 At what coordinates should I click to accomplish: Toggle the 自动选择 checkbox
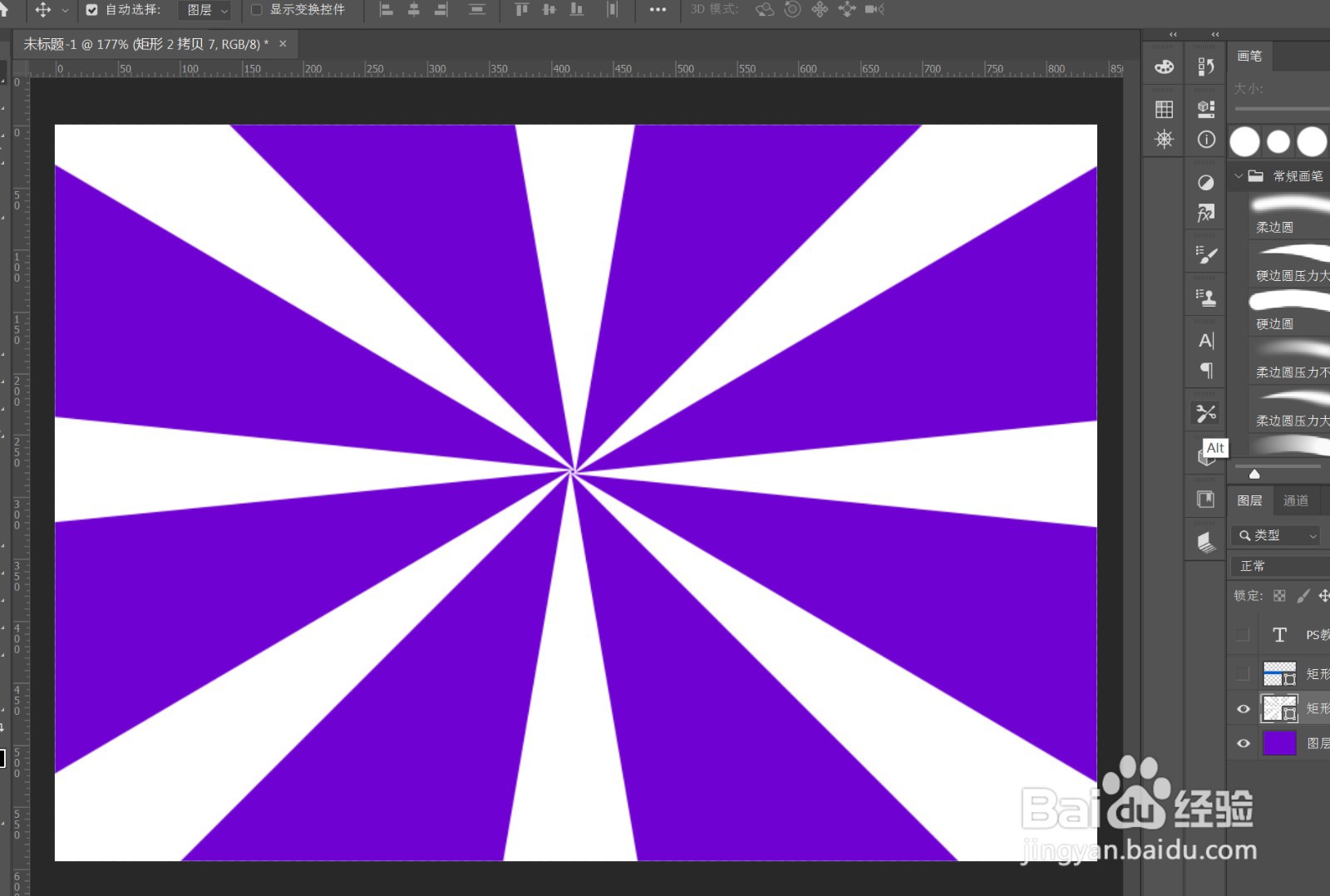pos(92,10)
